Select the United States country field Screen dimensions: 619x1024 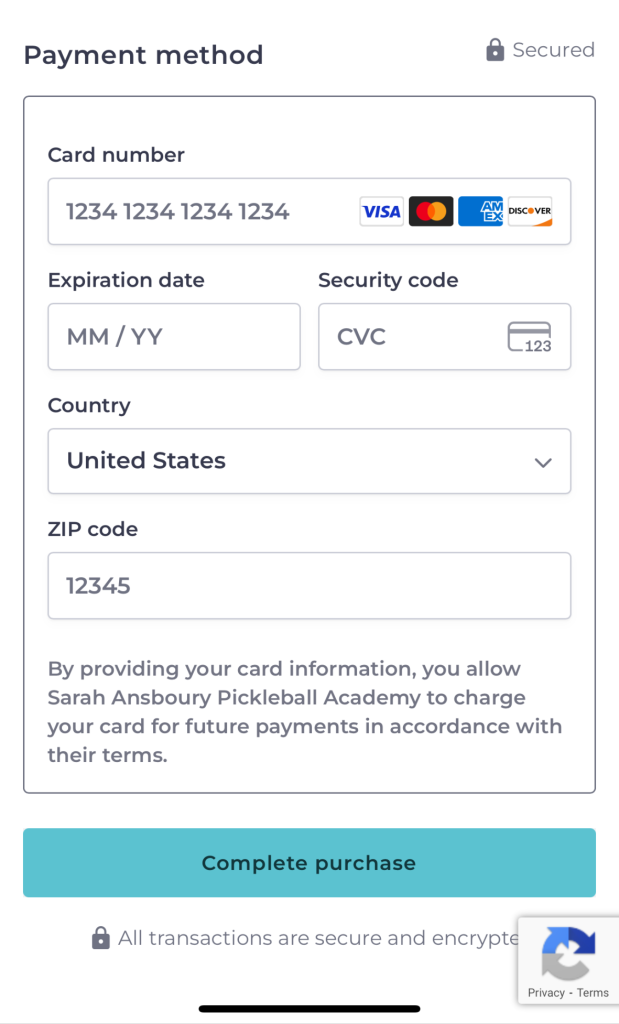[x=310, y=461]
